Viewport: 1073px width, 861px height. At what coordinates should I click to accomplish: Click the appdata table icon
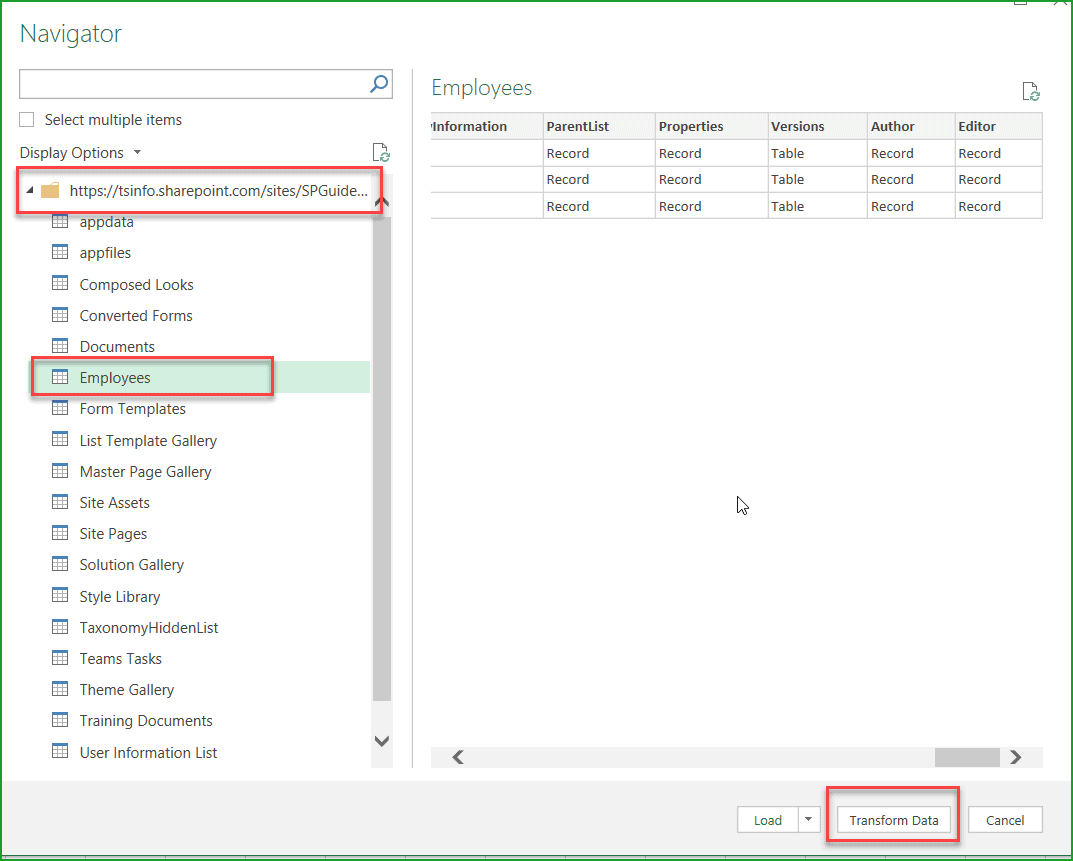[60, 221]
